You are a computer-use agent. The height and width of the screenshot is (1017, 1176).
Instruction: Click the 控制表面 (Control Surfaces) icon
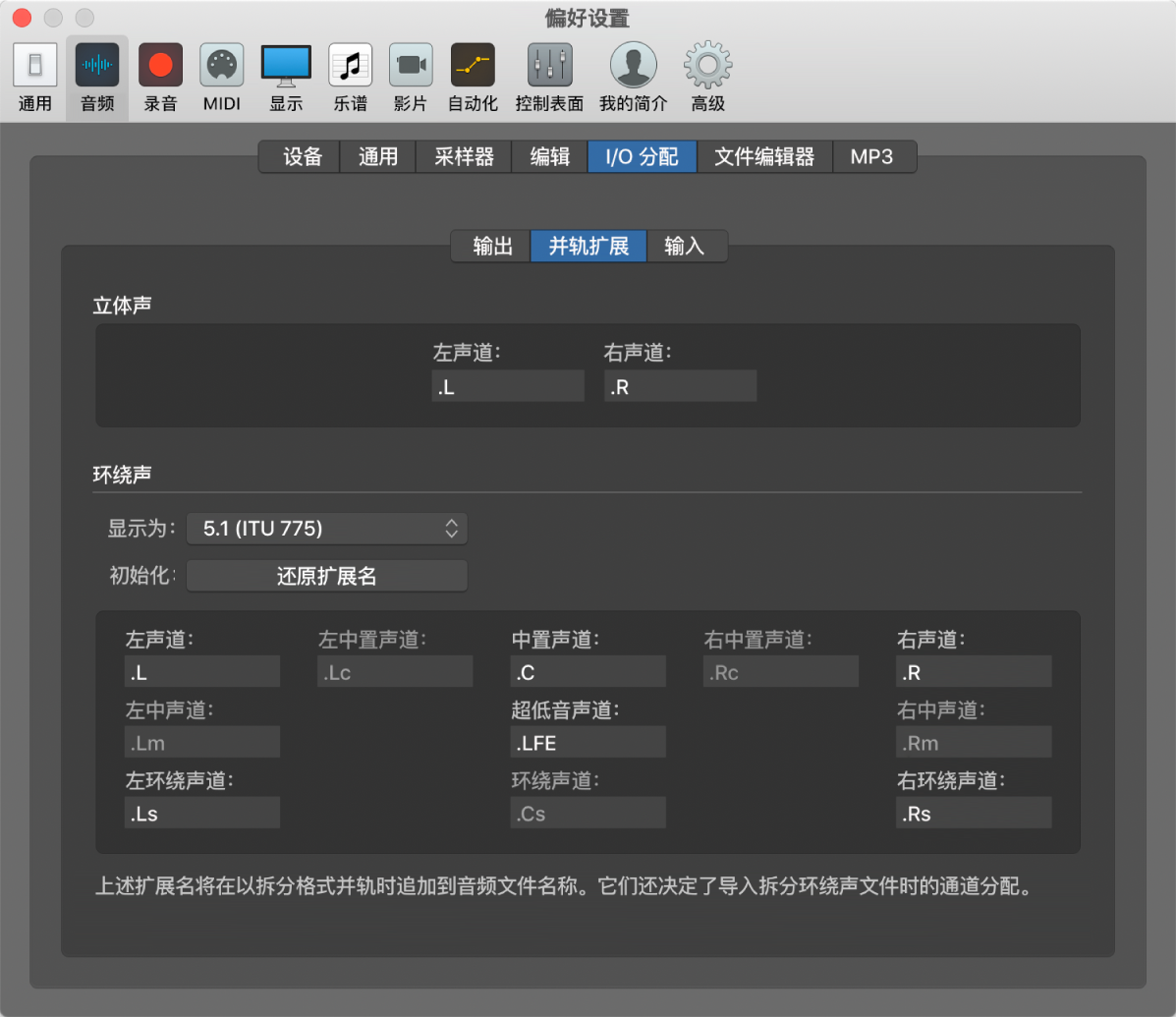coord(548,76)
